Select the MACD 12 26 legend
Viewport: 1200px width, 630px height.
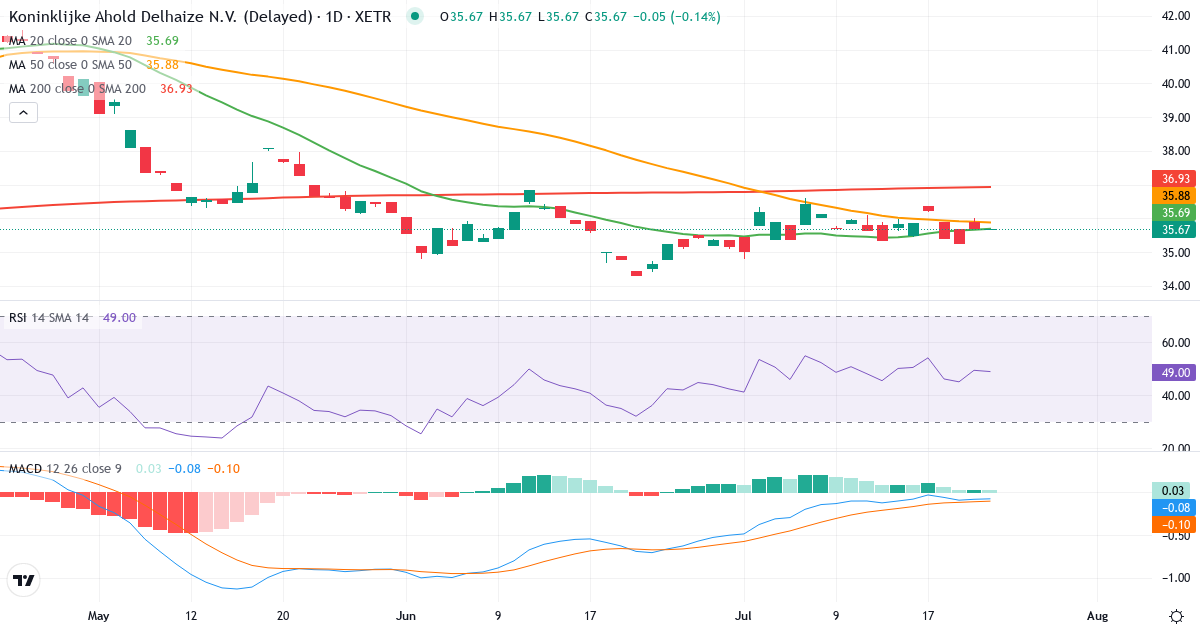click(x=67, y=469)
